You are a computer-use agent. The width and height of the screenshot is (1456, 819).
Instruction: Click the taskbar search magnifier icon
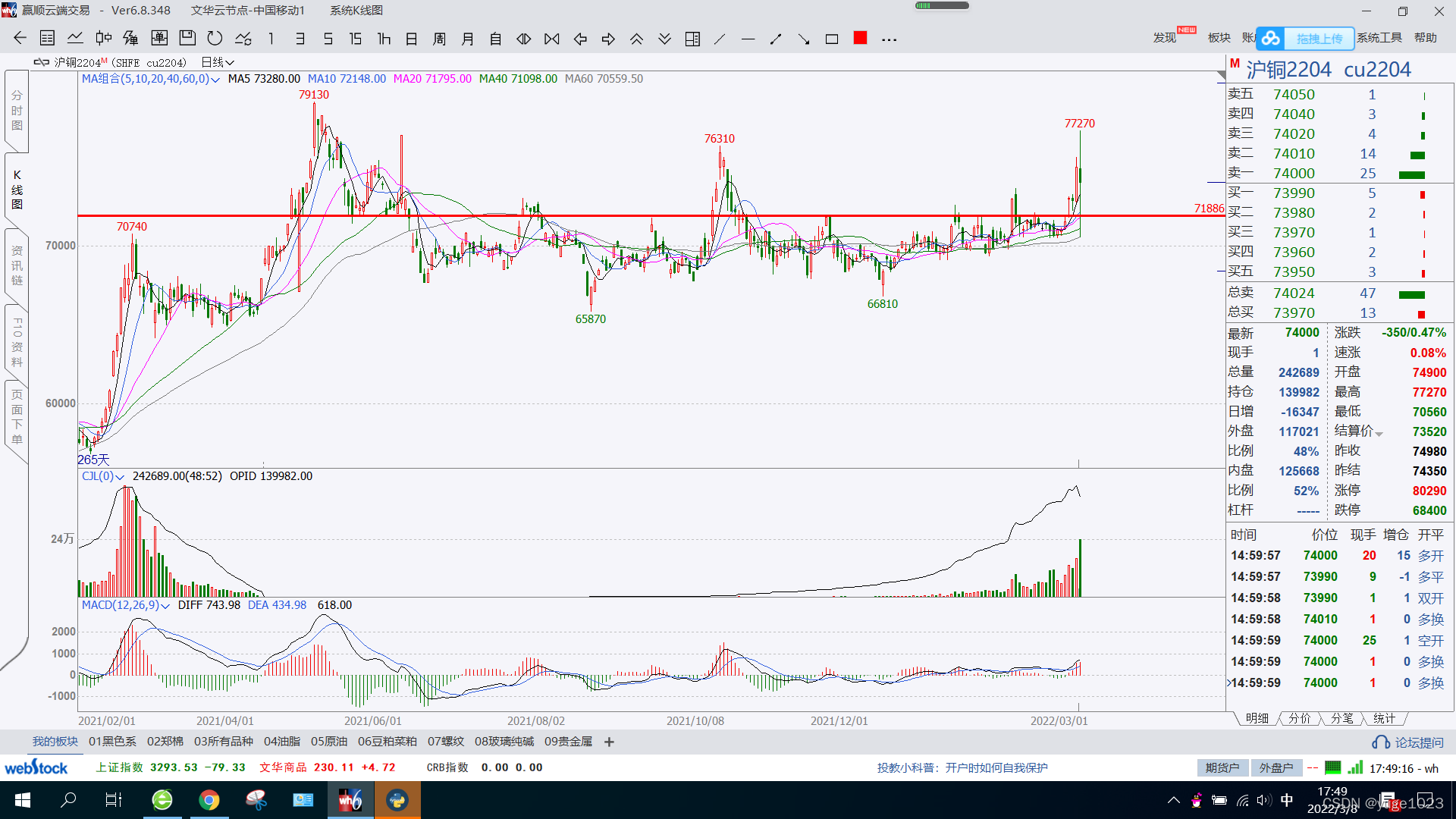[x=68, y=800]
